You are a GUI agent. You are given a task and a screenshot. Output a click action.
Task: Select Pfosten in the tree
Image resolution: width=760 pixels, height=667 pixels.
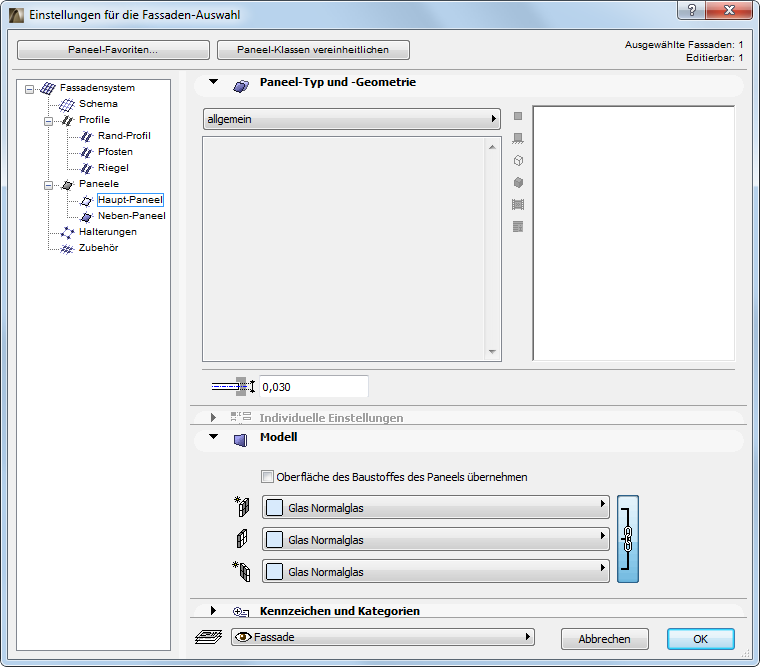[115, 152]
